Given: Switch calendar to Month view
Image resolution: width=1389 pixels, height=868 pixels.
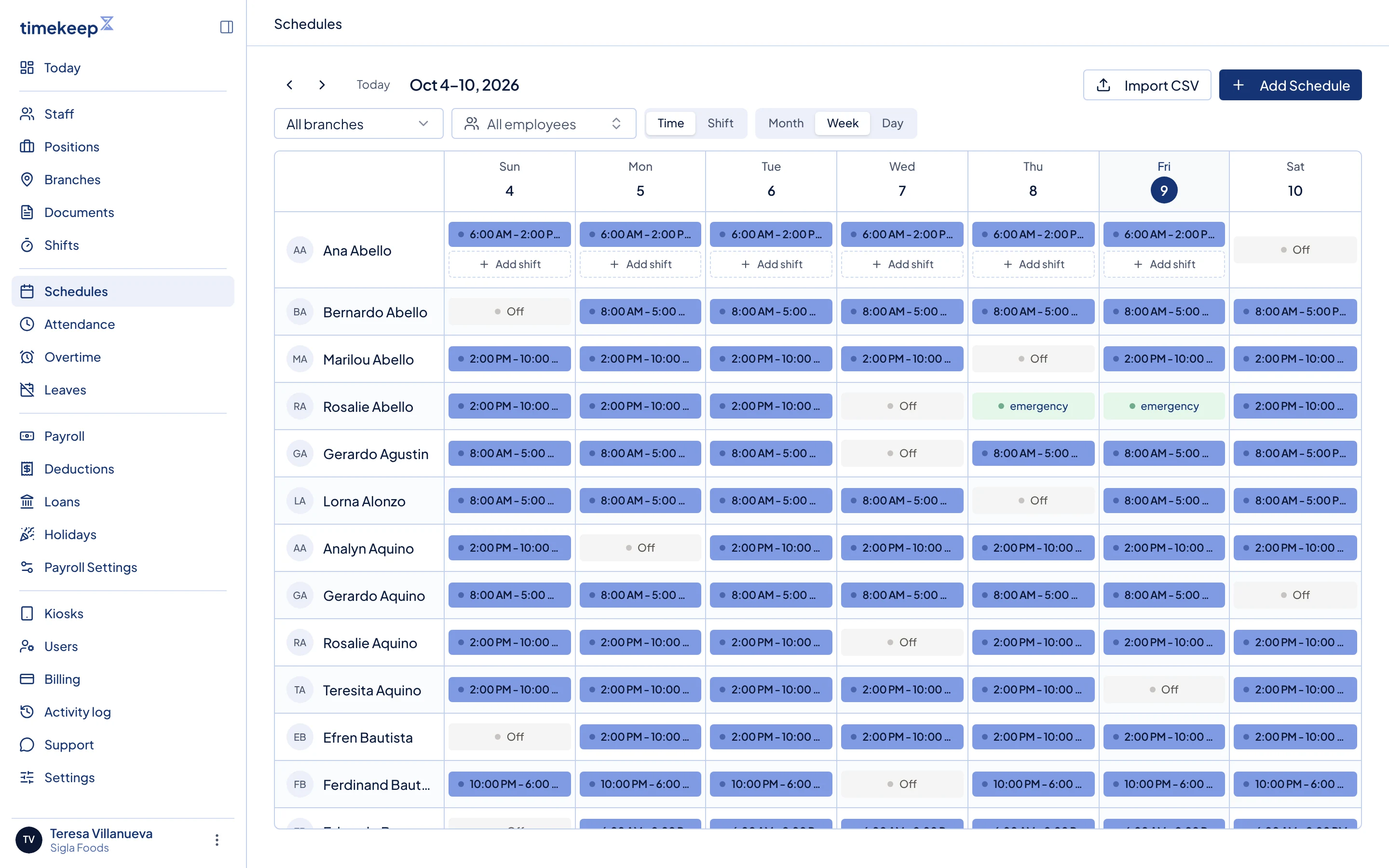Looking at the screenshot, I should [786, 123].
